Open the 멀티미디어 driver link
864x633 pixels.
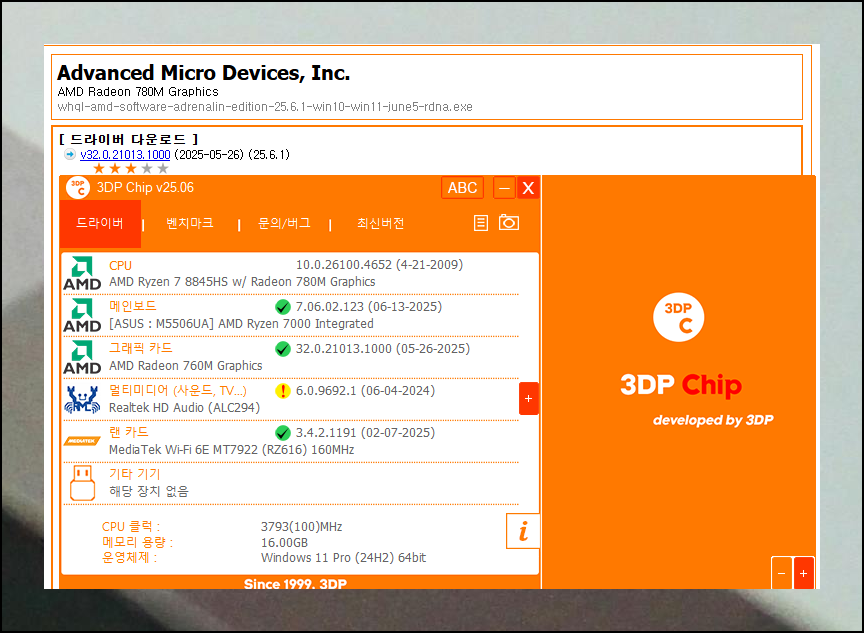177,391
